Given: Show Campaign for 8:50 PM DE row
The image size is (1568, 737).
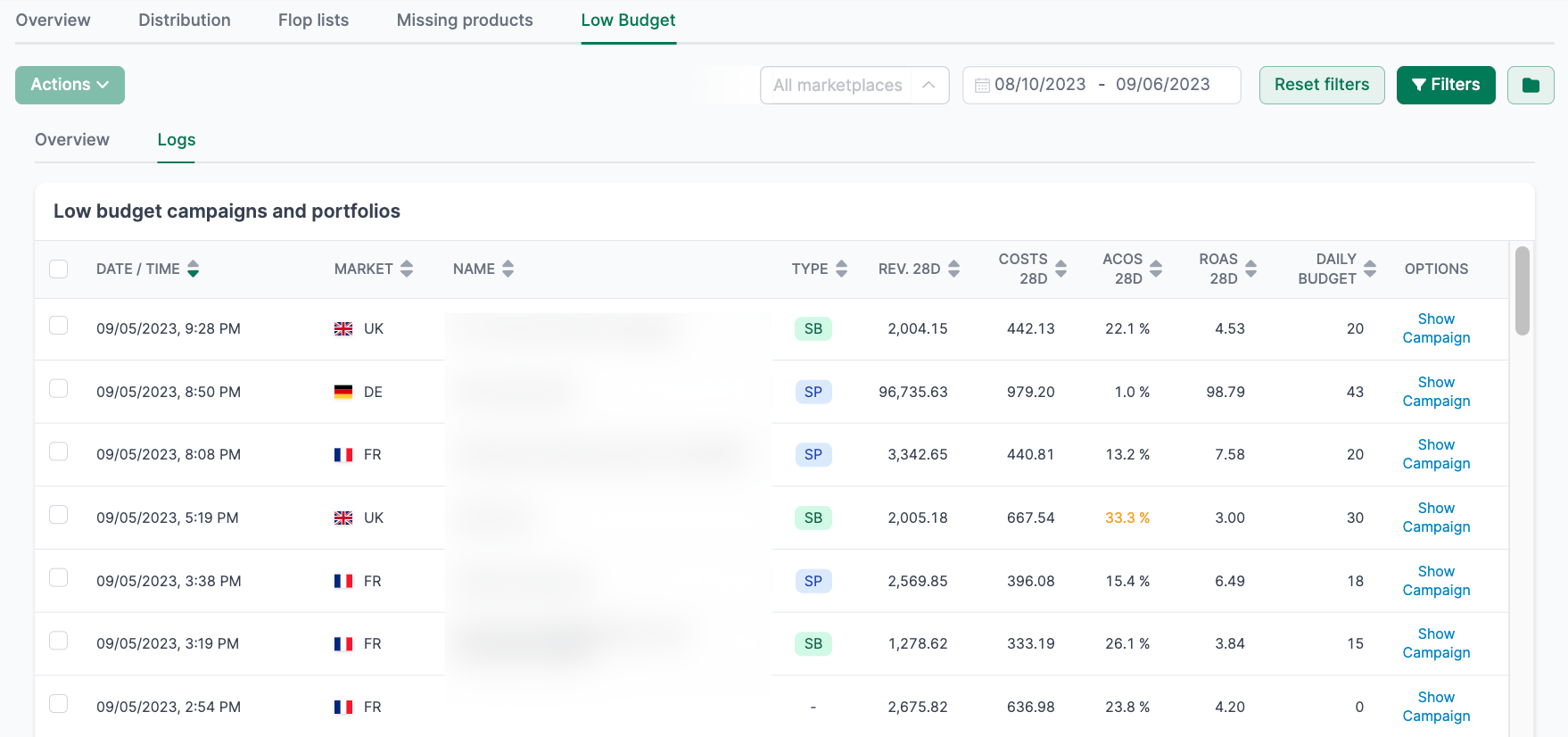Looking at the screenshot, I should click(x=1436, y=392).
